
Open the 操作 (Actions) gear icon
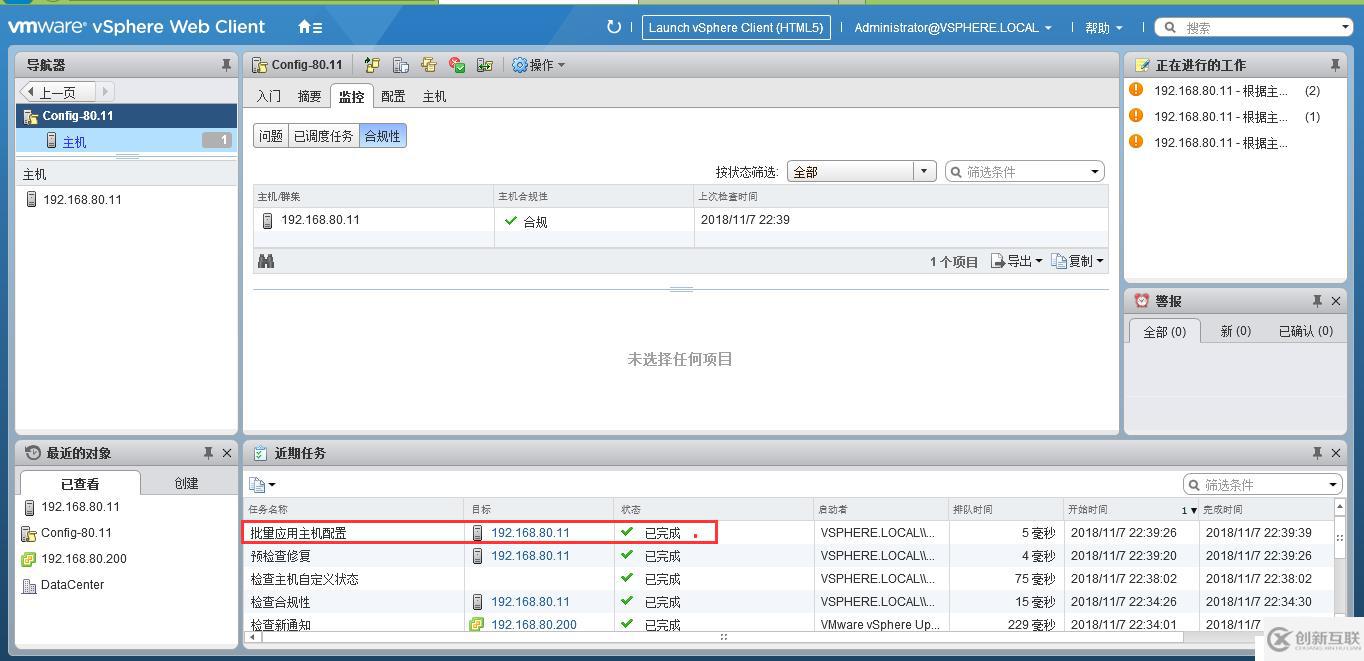[518, 65]
